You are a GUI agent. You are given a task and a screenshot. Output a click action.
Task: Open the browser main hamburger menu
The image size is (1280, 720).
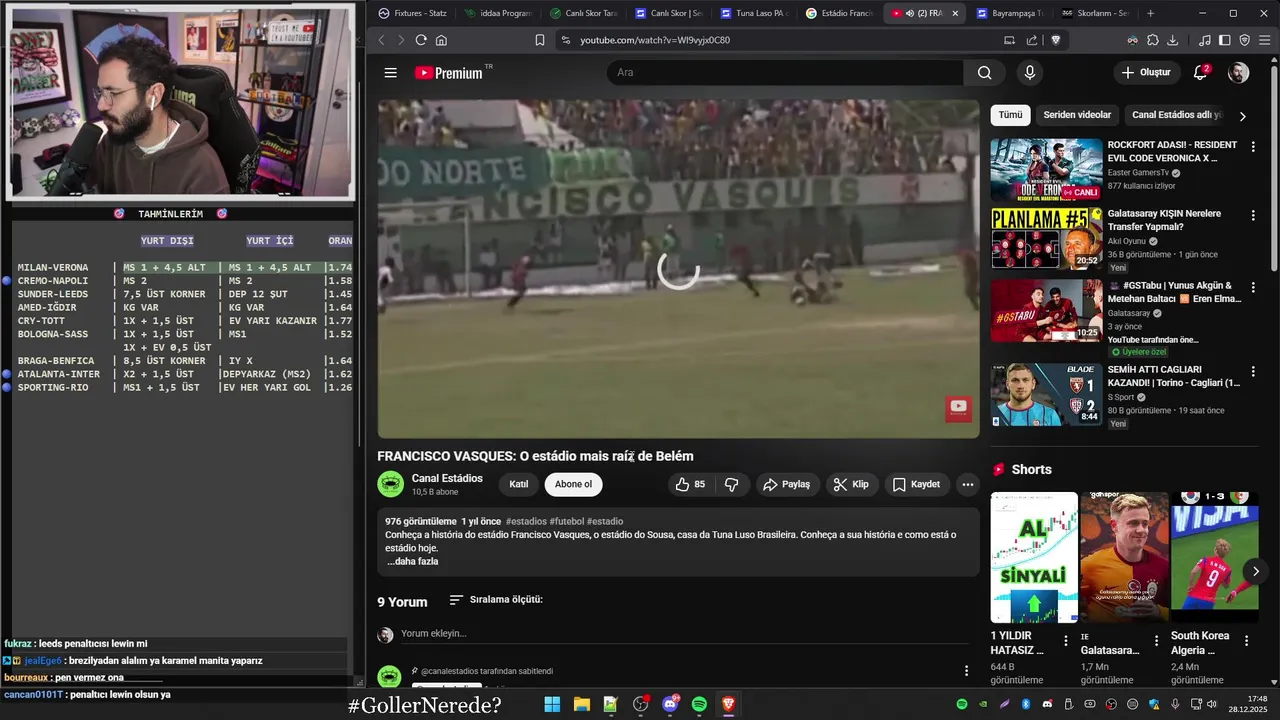pyautogui.click(x=1264, y=40)
